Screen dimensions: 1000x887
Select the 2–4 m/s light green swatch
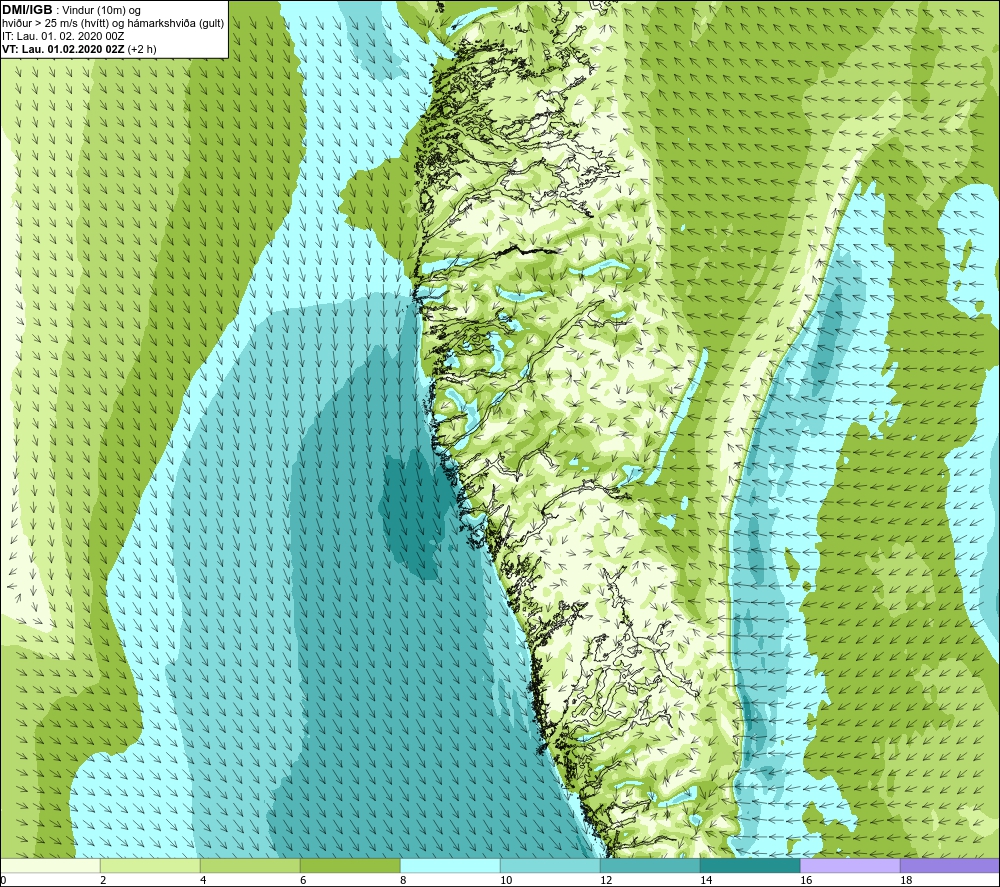coord(150,865)
